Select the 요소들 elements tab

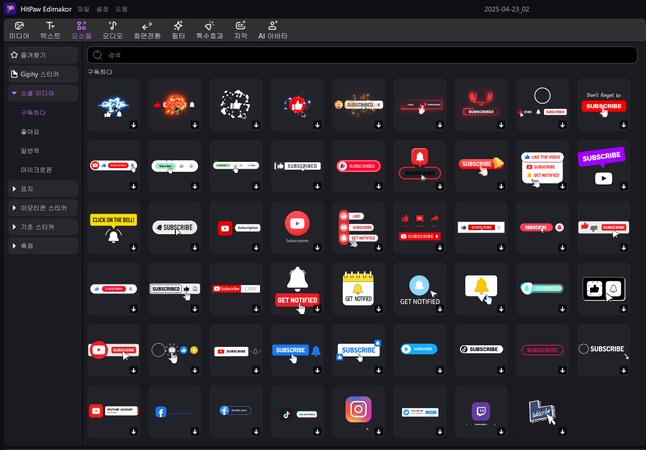[x=82, y=30]
